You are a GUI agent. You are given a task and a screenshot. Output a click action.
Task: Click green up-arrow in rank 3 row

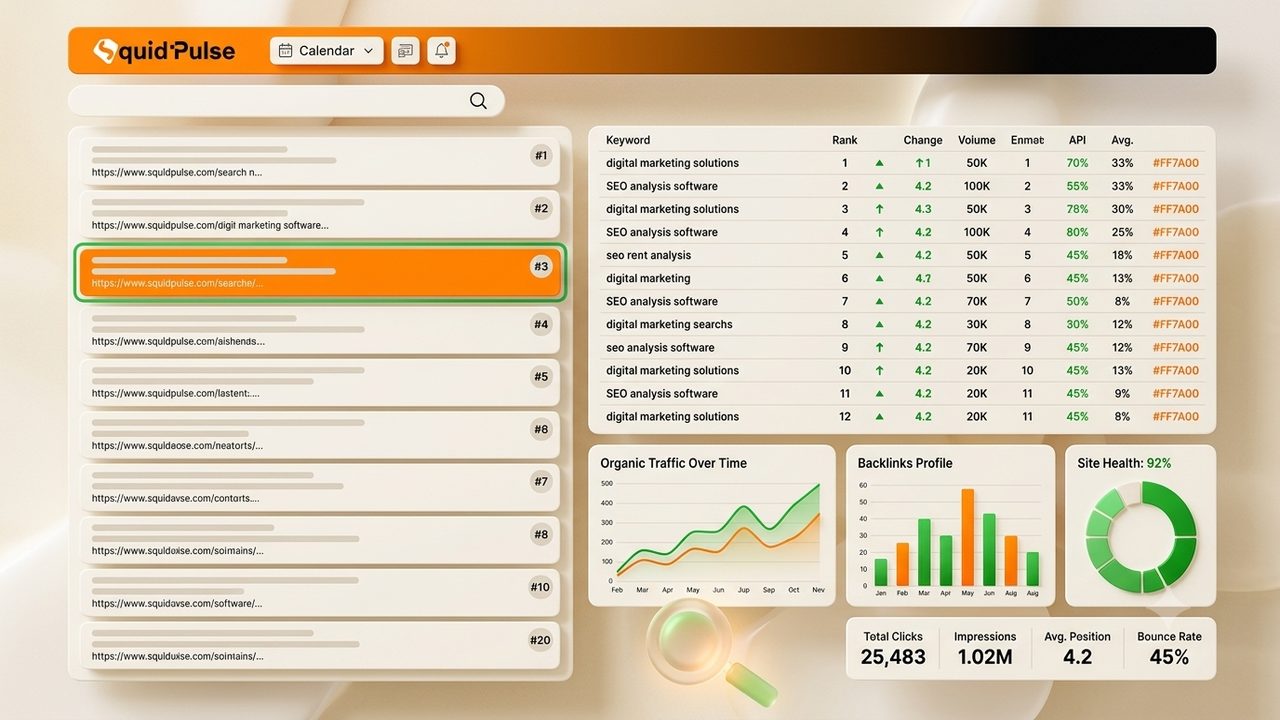tap(879, 209)
